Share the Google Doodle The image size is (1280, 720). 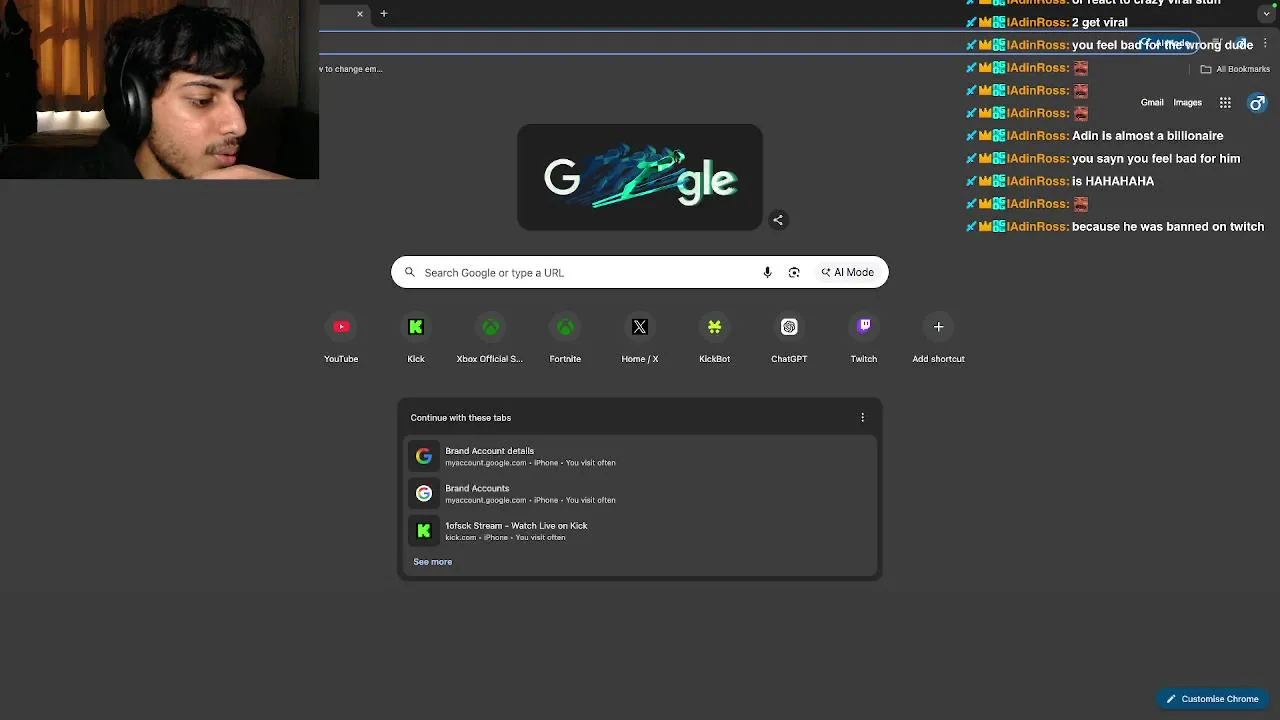pyautogui.click(x=778, y=220)
